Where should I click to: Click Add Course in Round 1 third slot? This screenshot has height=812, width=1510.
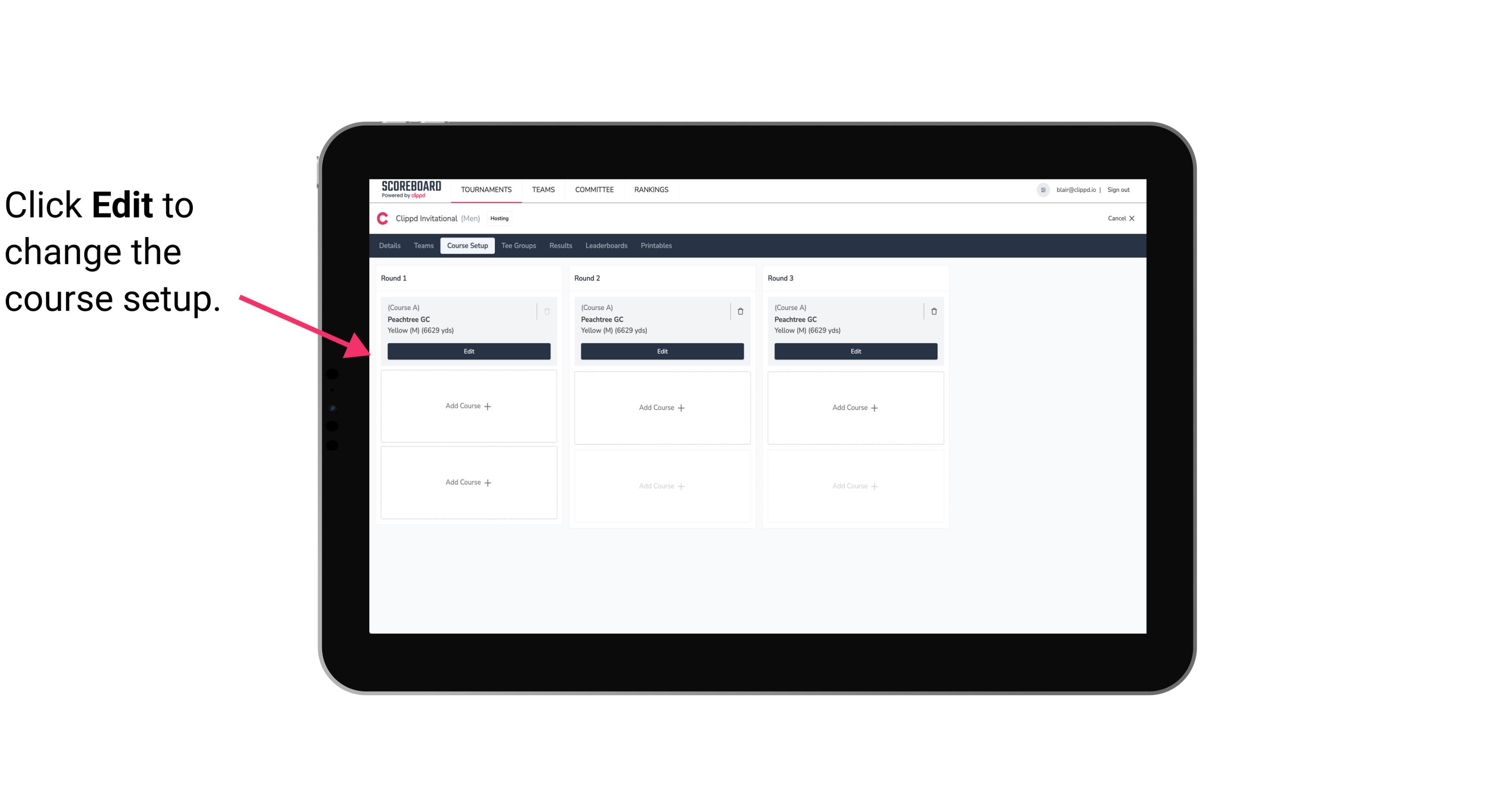click(x=468, y=482)
